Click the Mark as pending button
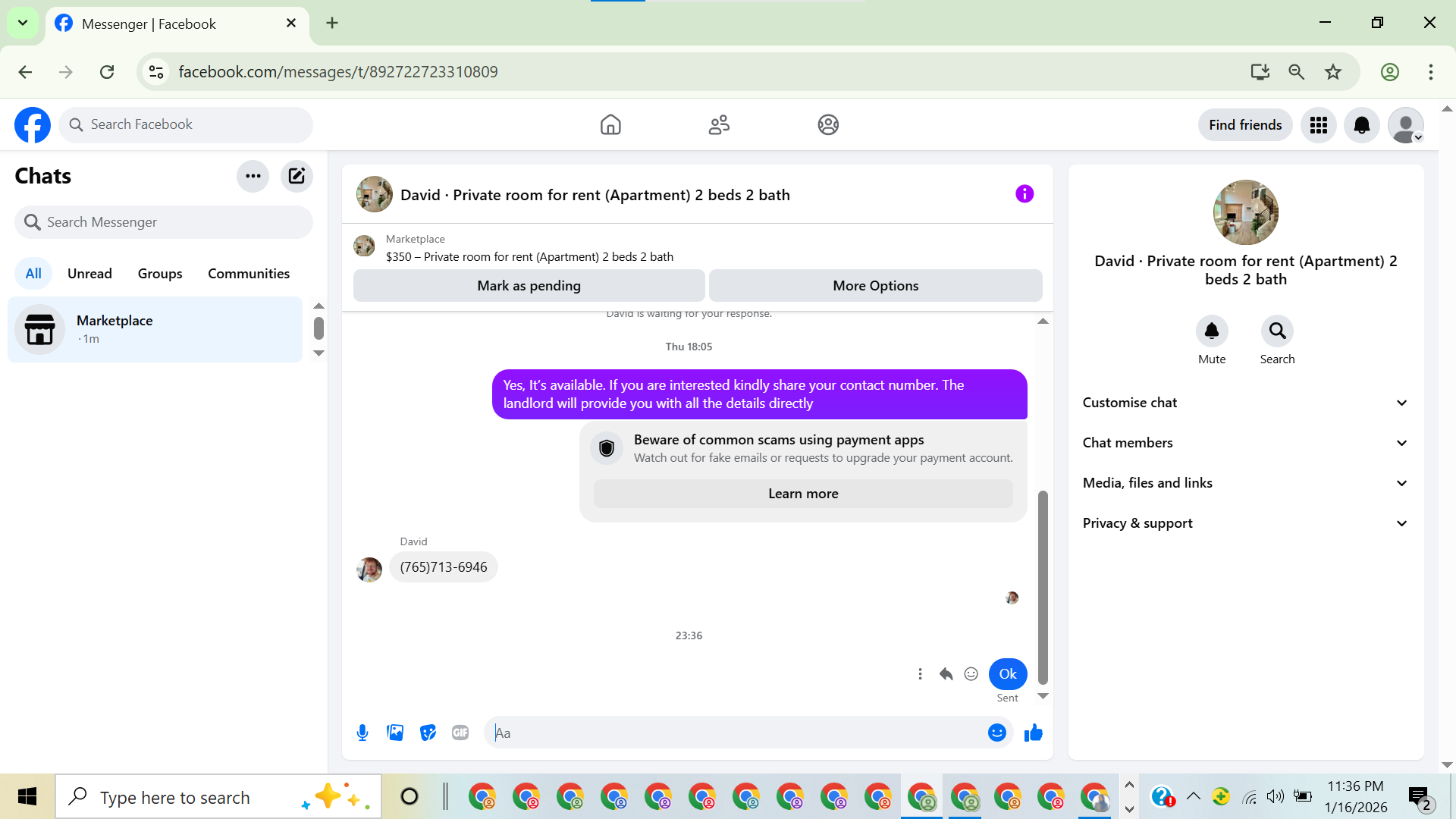 pos(529,286)
